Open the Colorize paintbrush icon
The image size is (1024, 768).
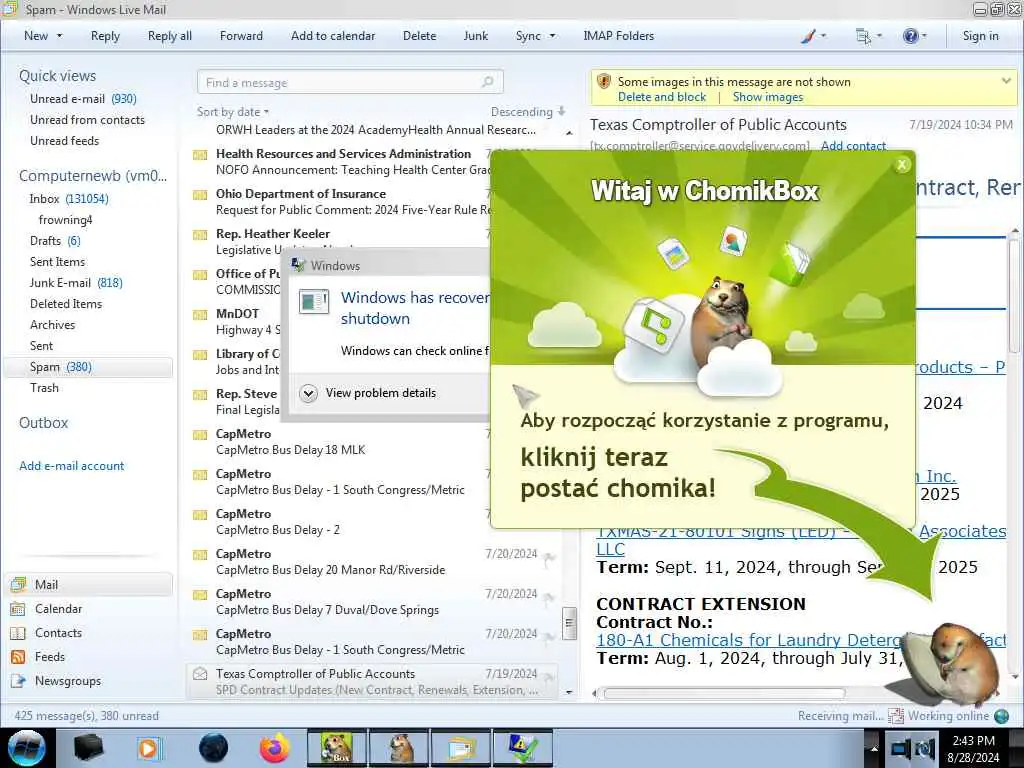808,36
